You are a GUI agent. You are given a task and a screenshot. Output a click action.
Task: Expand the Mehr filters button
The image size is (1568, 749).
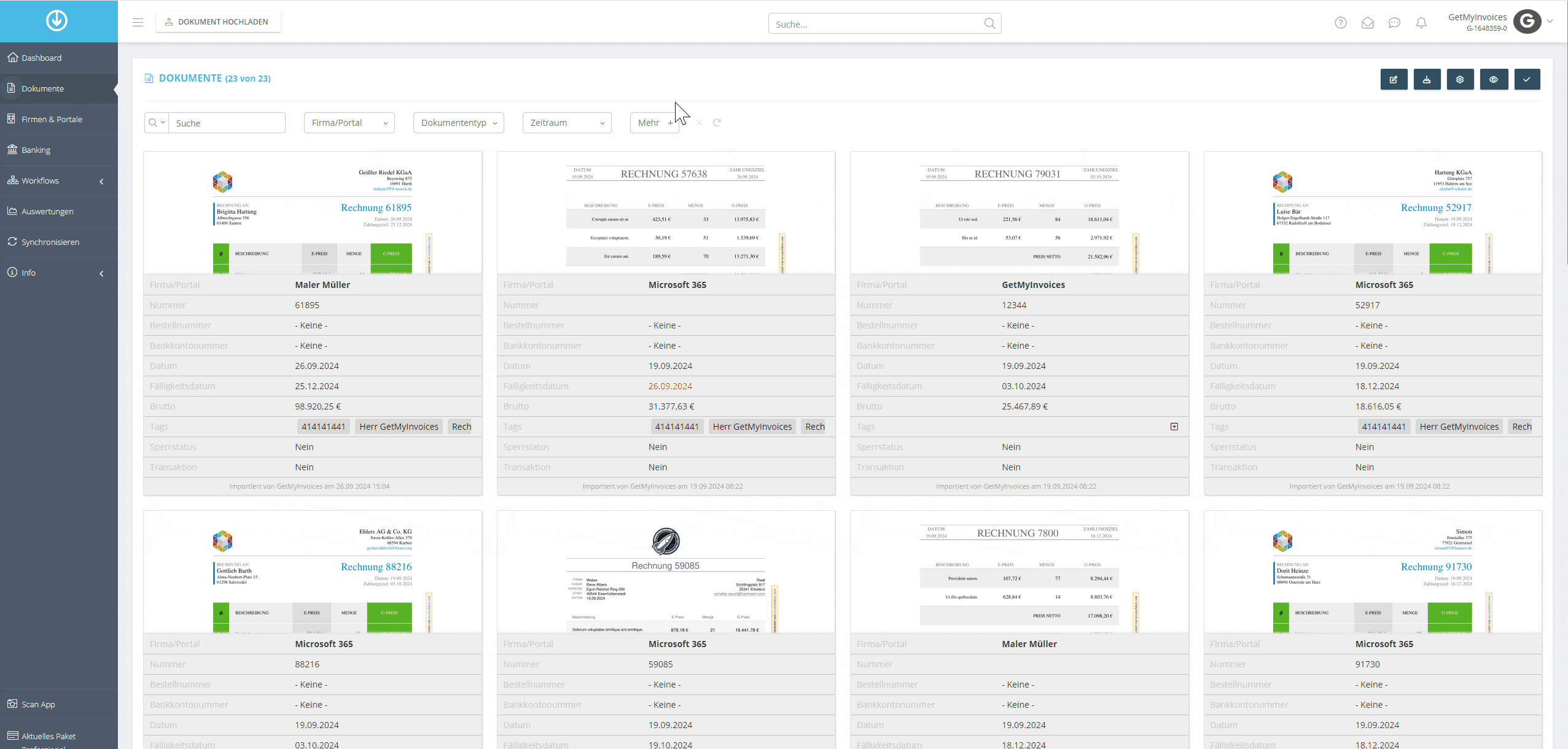coord(655,123)
